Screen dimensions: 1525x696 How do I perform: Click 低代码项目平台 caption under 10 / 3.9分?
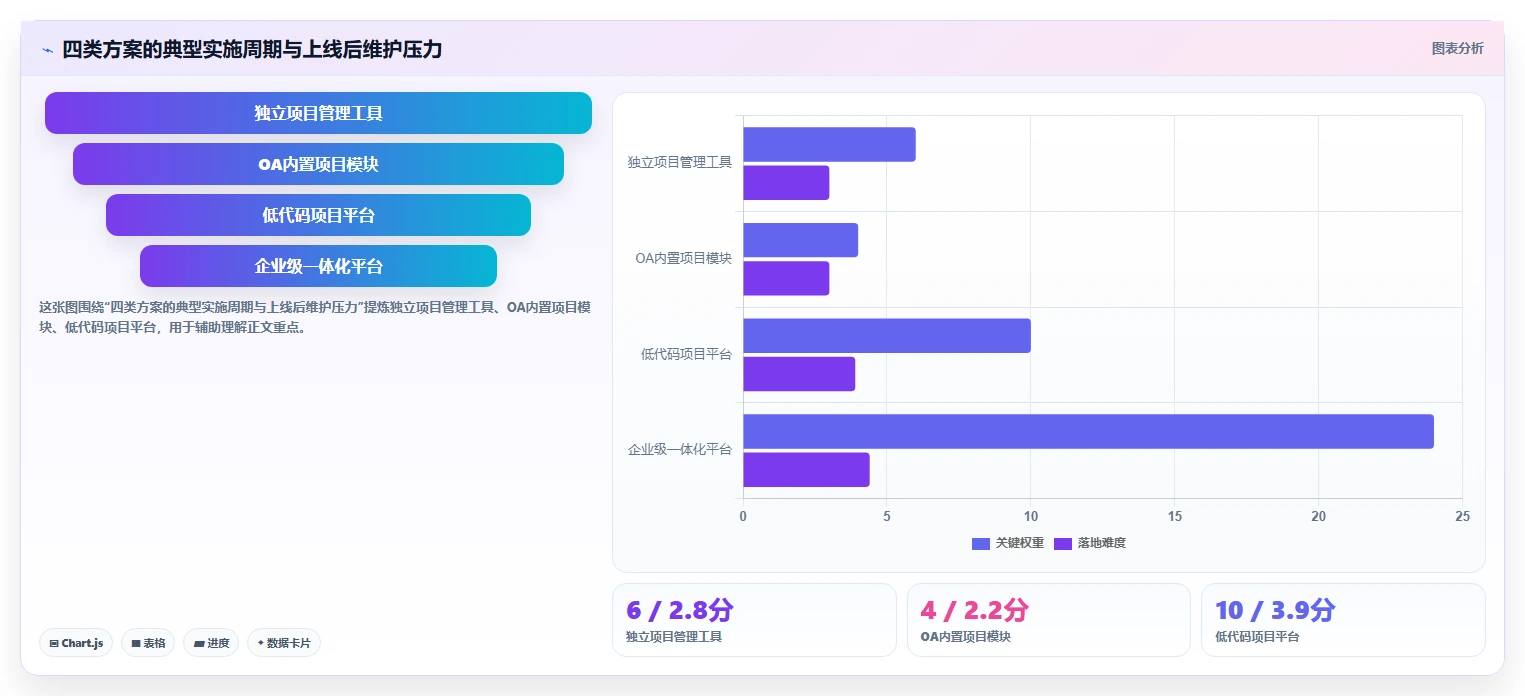tap(1257, 636)
